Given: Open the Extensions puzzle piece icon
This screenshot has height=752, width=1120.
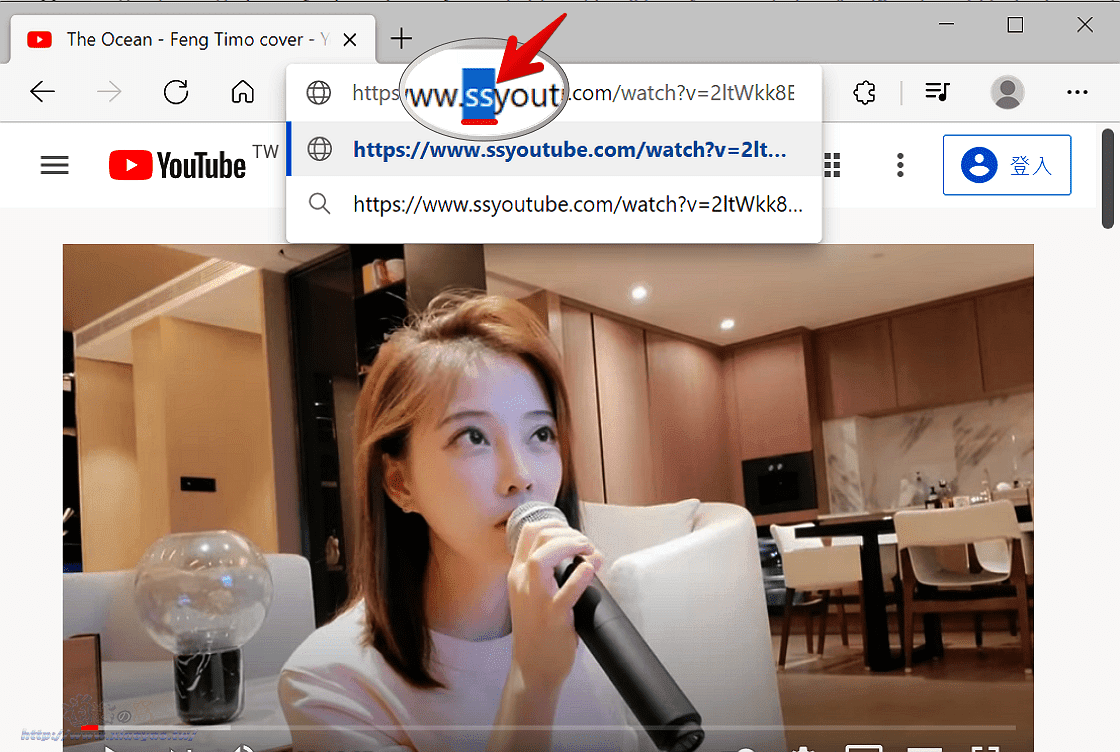Looking at the screenshot, I should (864, 92).
